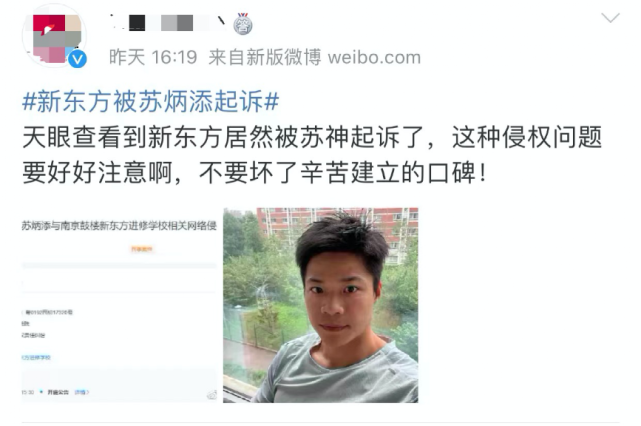Screen dimensions: 641x426
Task: Enlarge the selfie photo thumbnail
Action: click(x=320, y=305)
